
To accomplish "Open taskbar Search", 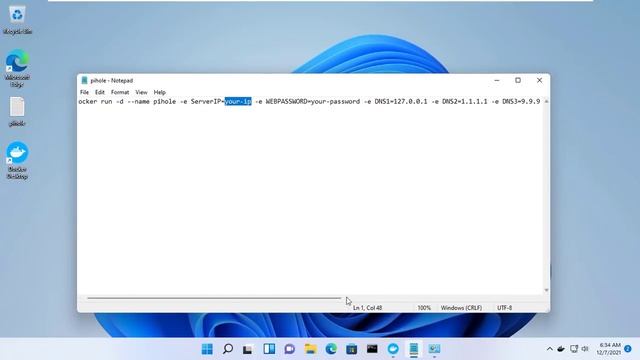I will [x=228, y=349].
